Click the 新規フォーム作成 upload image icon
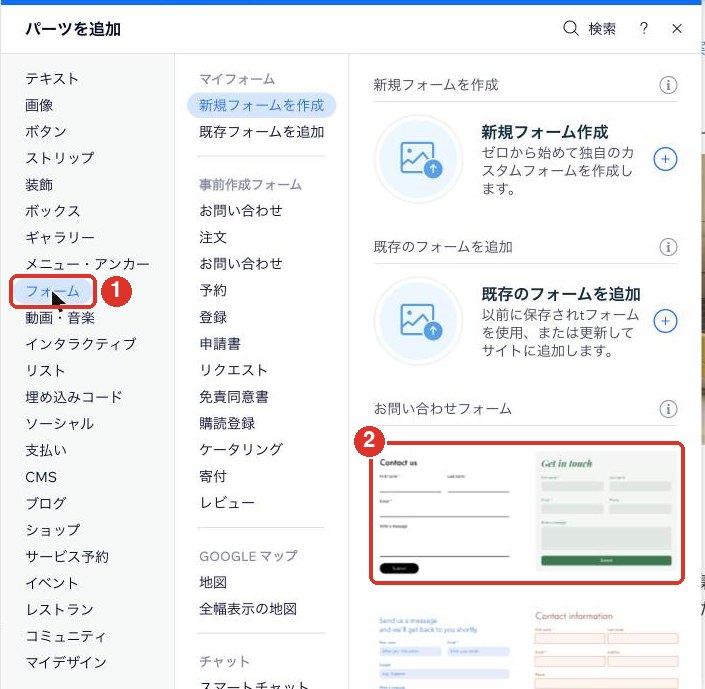Screen dimensions: 705x689 pos(419,159)
